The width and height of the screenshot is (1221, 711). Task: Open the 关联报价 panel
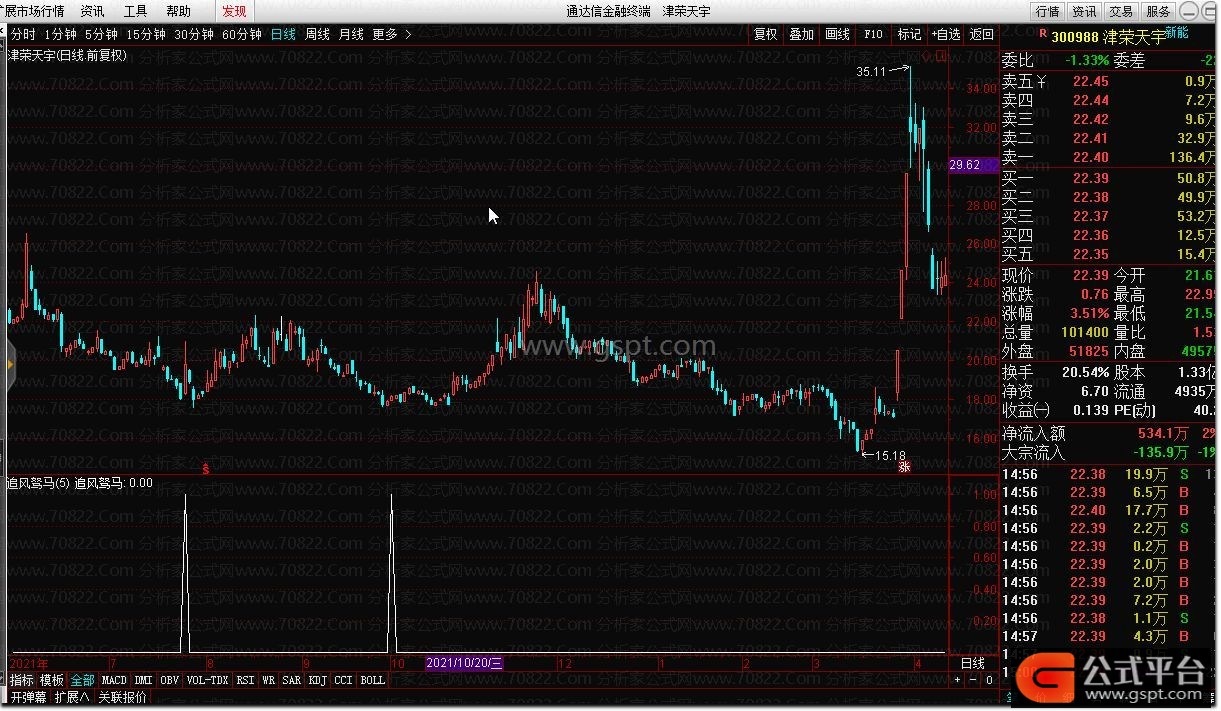coord(122,697)
